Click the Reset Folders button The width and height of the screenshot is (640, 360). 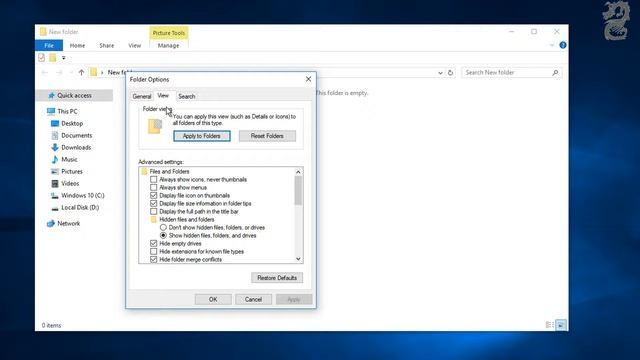click(x=267, y=136)
